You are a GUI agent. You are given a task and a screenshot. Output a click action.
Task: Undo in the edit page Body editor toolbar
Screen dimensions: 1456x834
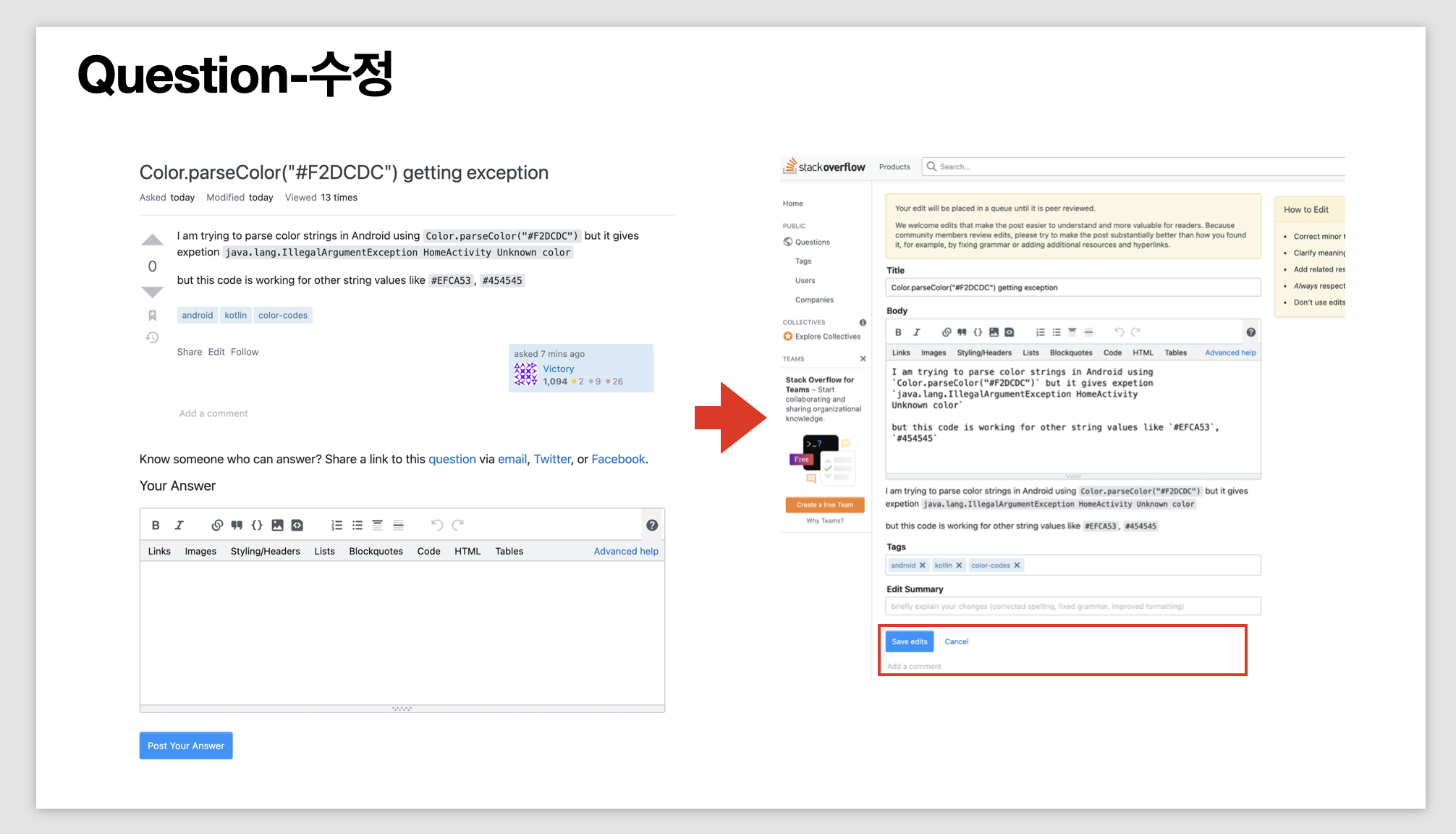click(x=1119, y=332)
